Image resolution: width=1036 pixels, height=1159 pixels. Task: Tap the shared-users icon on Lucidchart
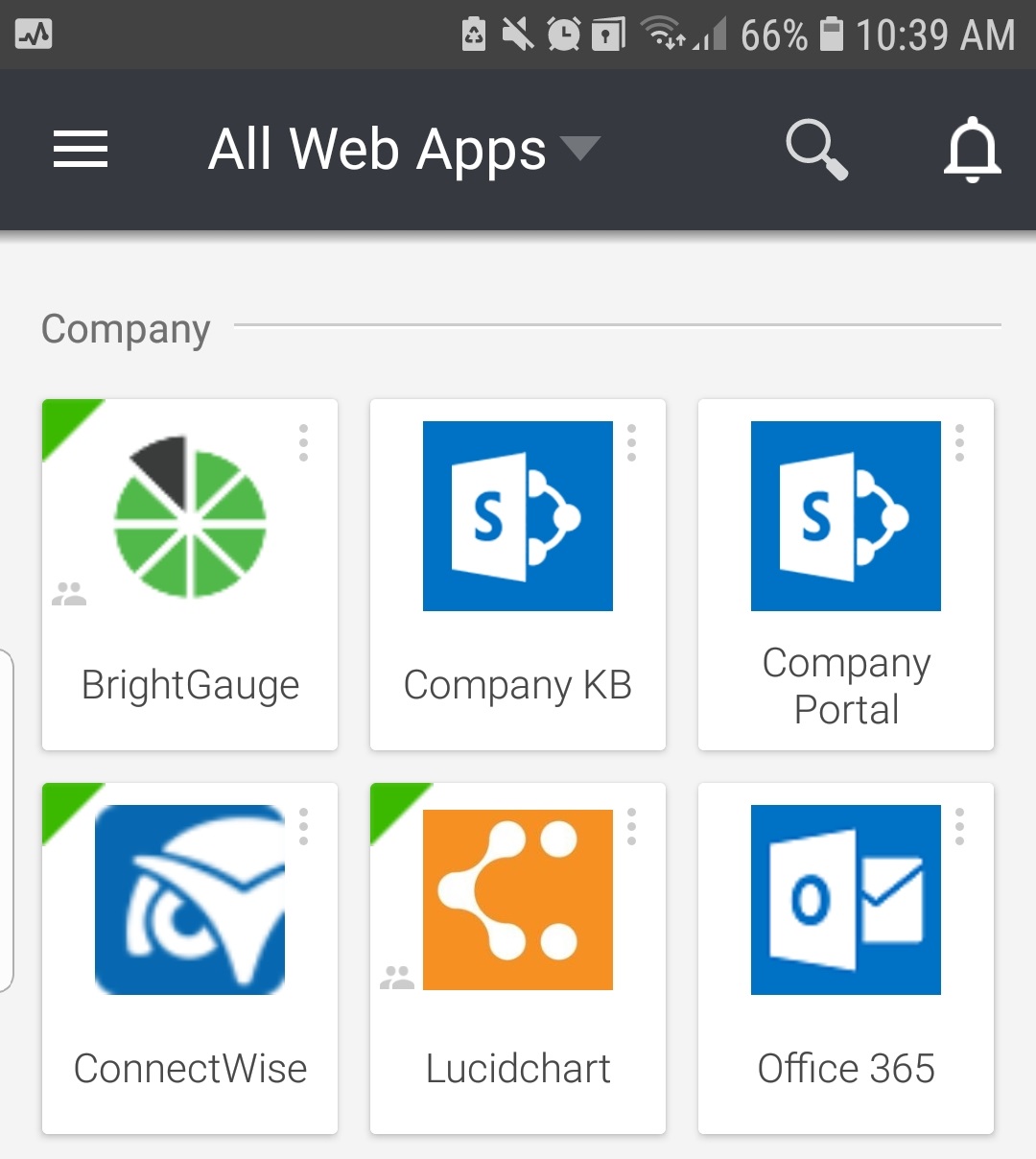point(397,979)
